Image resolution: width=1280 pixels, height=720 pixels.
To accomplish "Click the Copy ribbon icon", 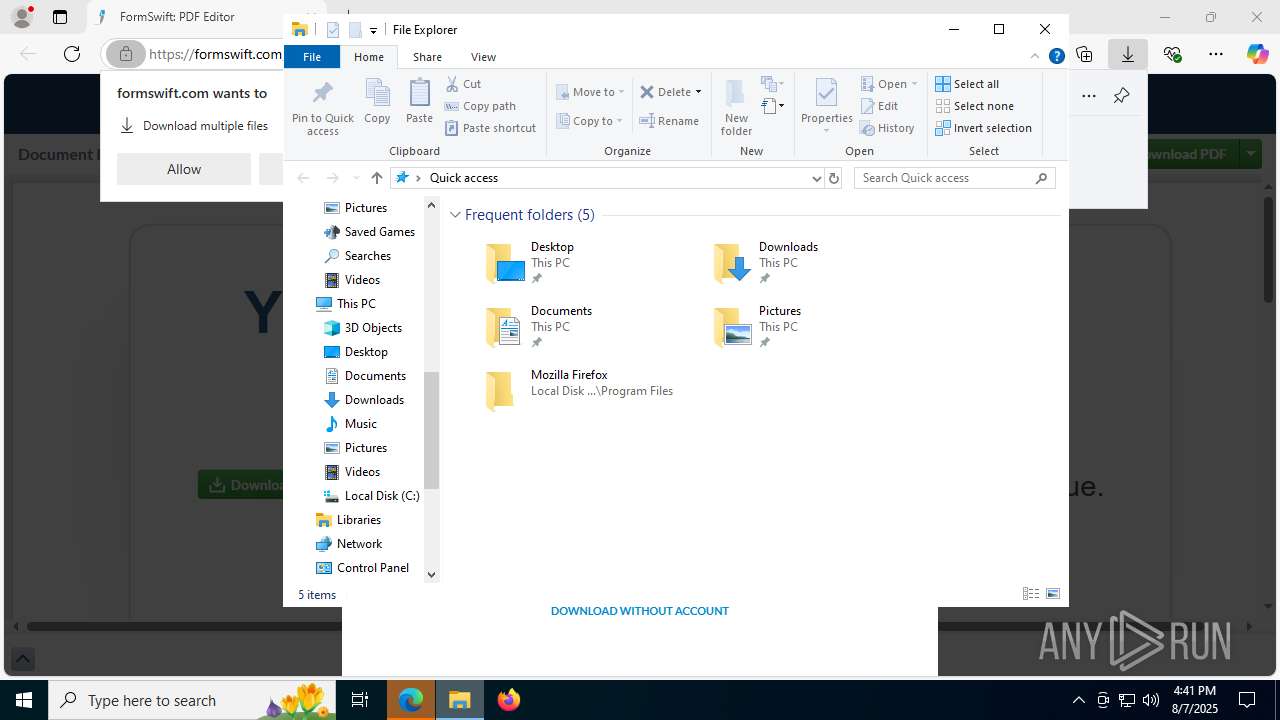I will 377,101.
